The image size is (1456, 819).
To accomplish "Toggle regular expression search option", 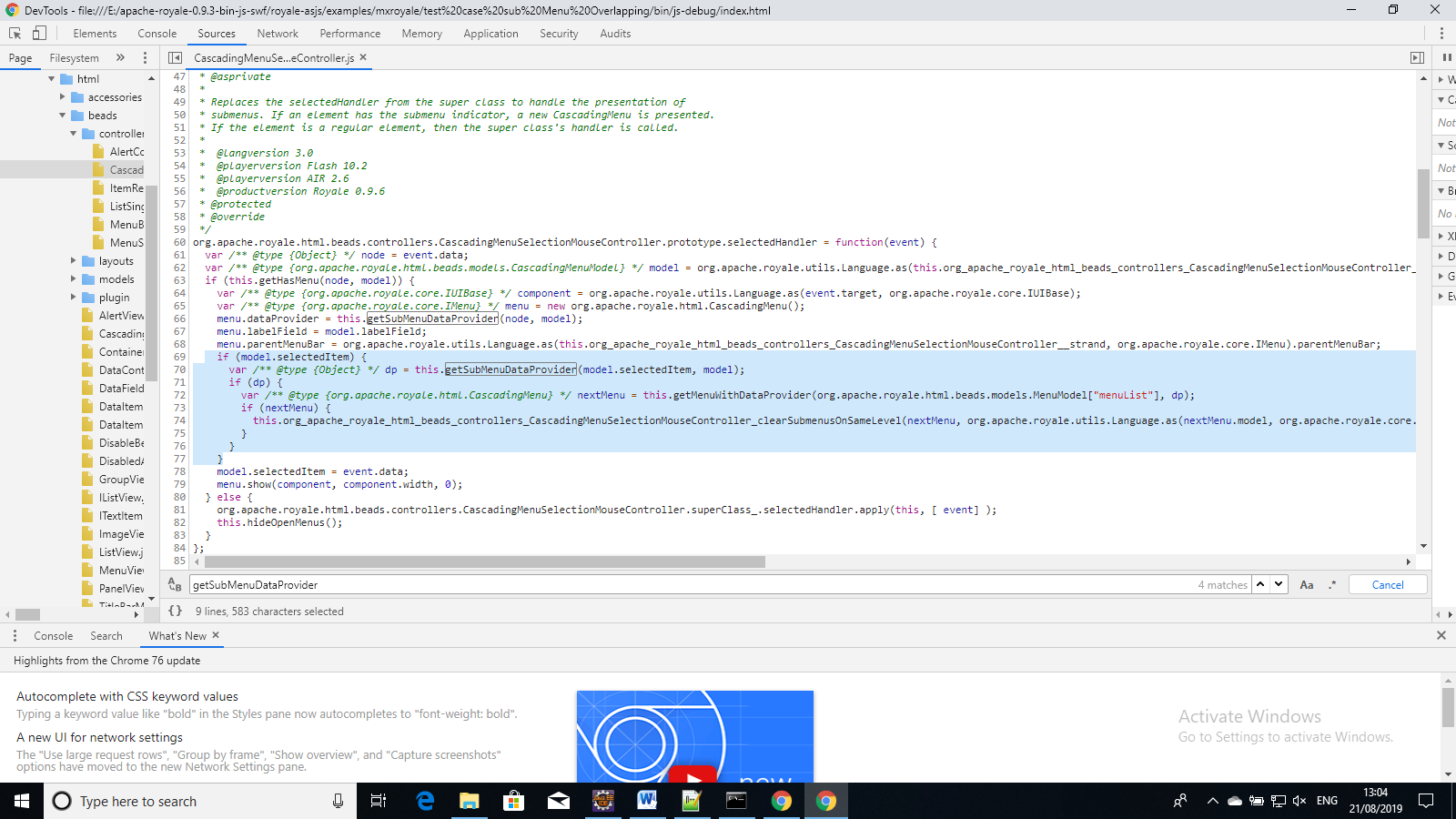I will click(1332, 585).
